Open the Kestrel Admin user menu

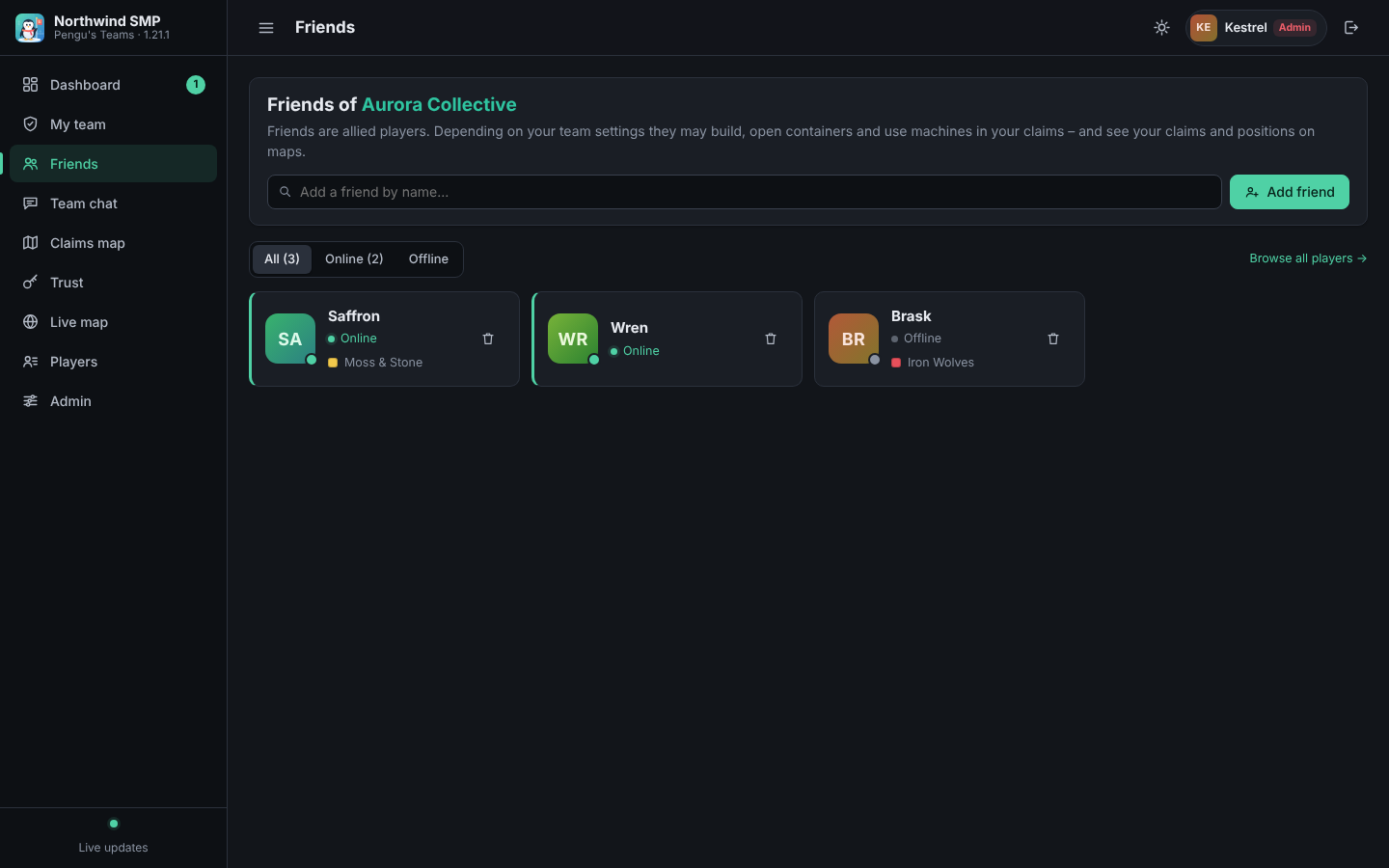[x=1256, y=28]
